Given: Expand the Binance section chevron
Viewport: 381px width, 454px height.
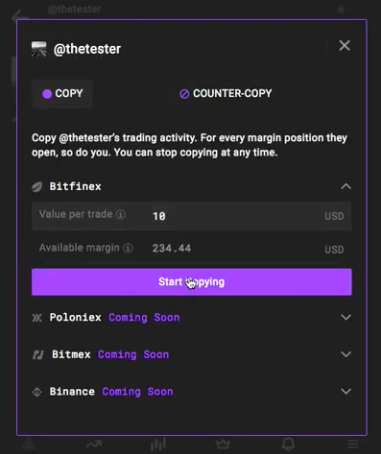Looking at the screenshot, I should pos(346,391).
